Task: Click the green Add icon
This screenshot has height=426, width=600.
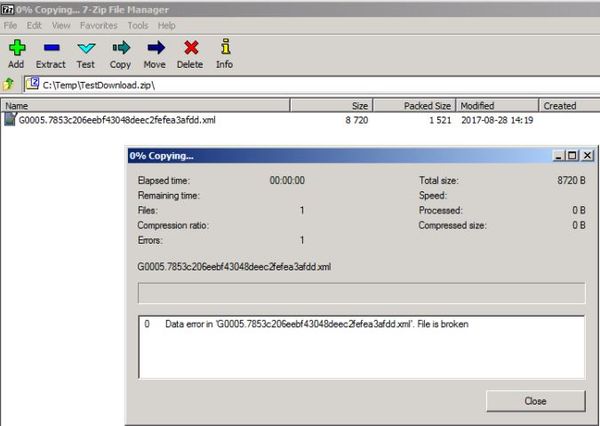Action: tap(16, 47)
